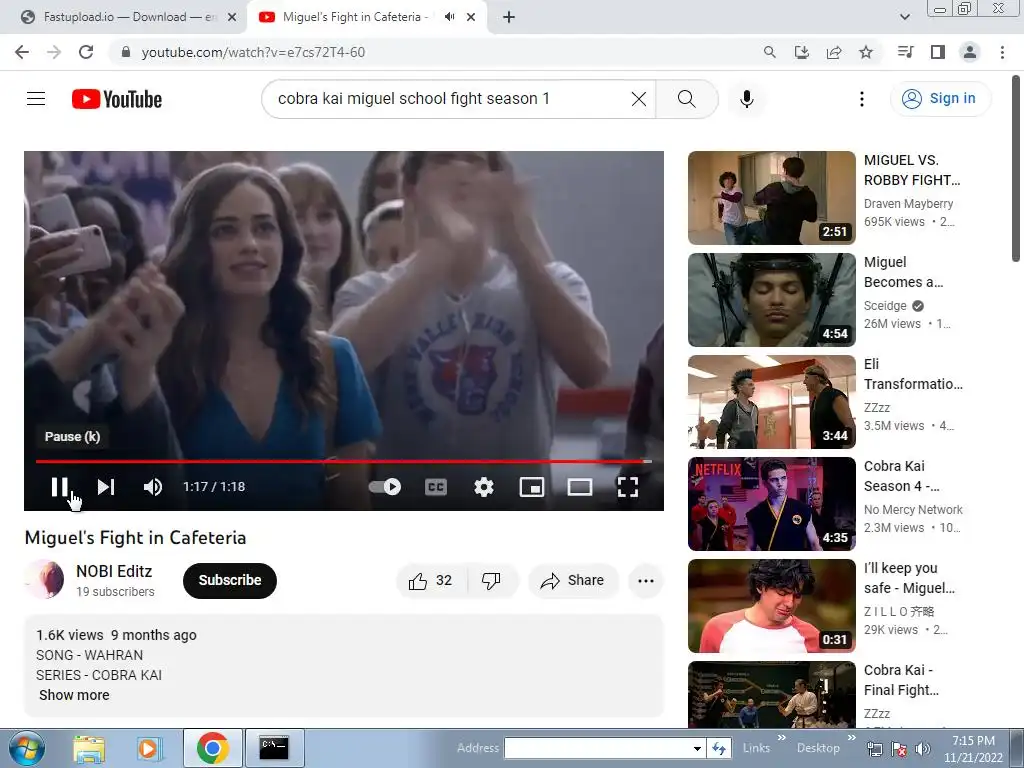Expand description with Show more
Screen dimensions: 1024x768
point(74,696)
